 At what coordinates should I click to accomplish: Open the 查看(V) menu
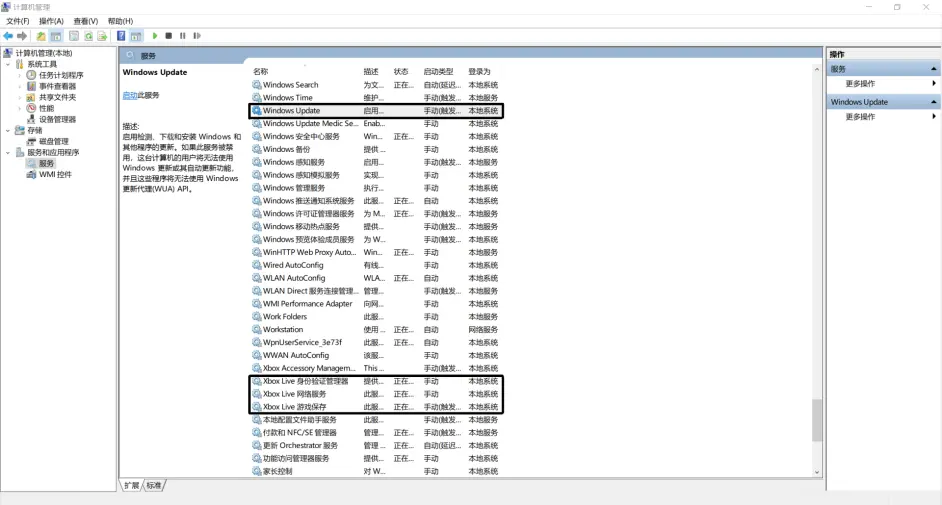pyautogui.click(x=85, y=21)
